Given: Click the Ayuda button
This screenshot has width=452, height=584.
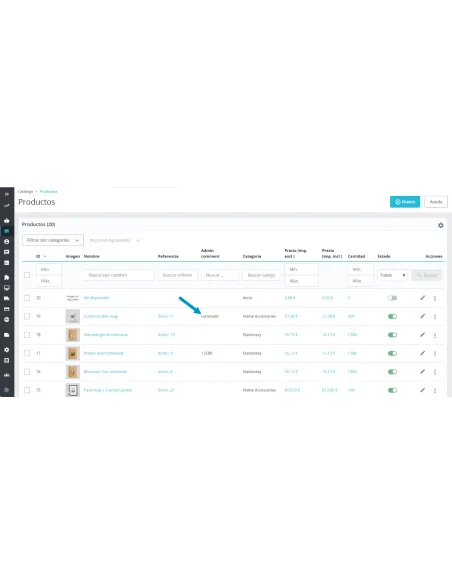Looking at the screenshot, I should pos(436,202).
